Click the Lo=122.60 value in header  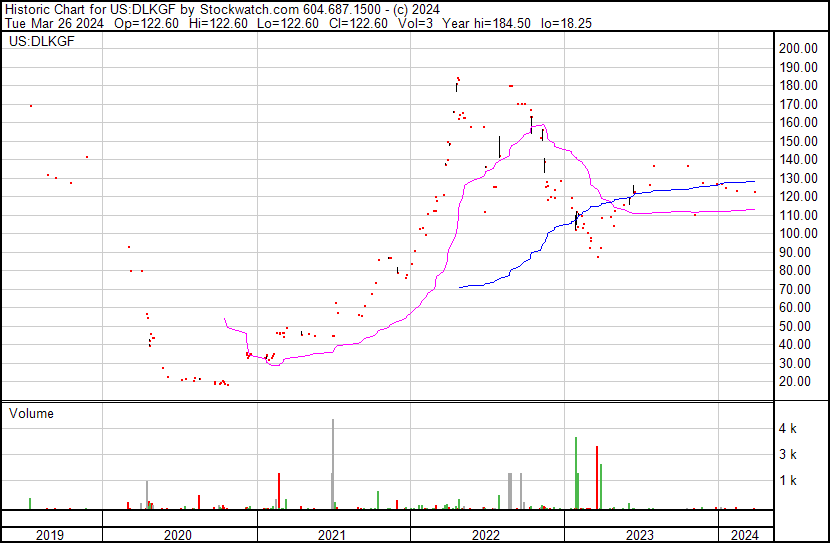pos(288,23)
